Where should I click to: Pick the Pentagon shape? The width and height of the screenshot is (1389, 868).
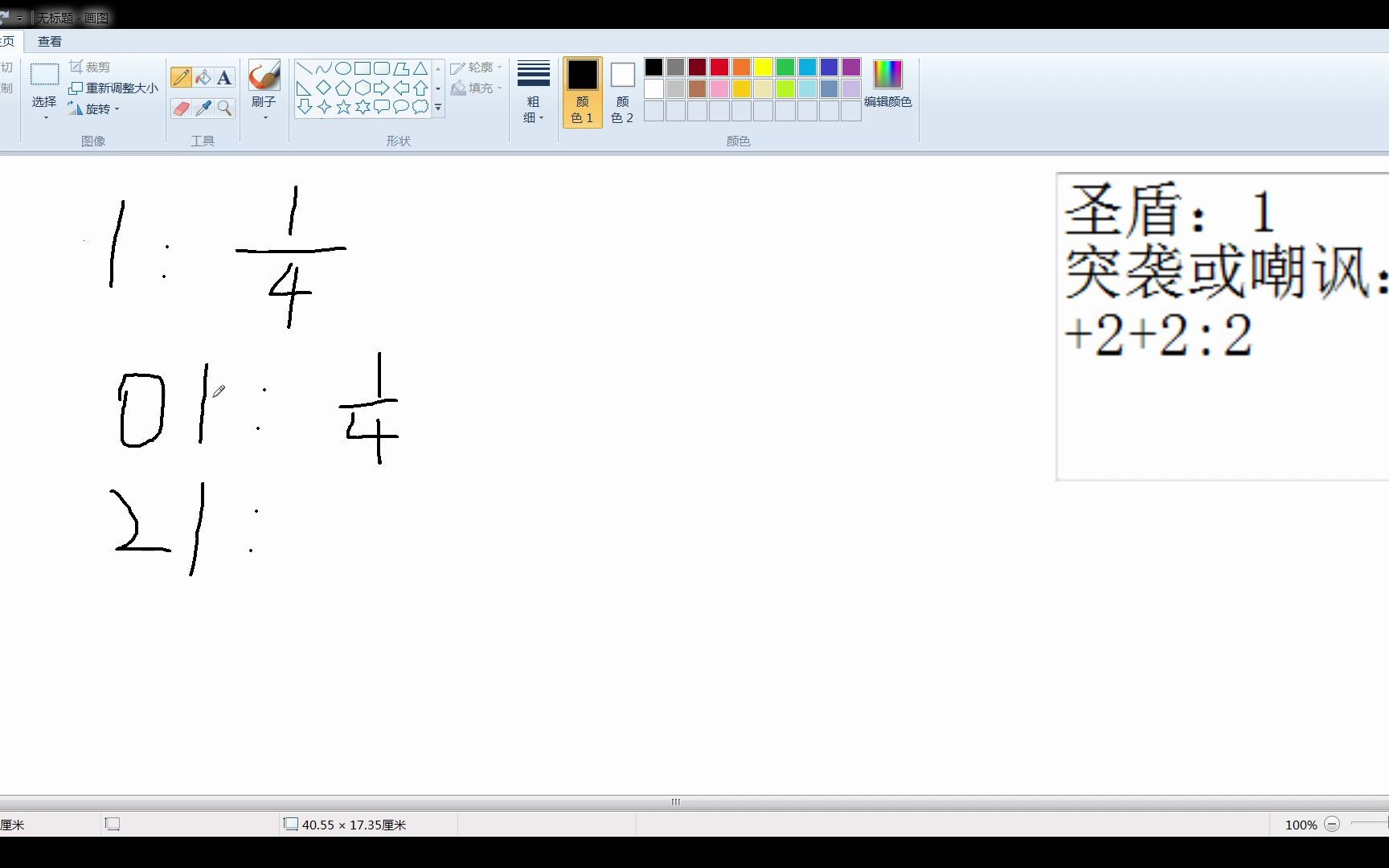343,88
